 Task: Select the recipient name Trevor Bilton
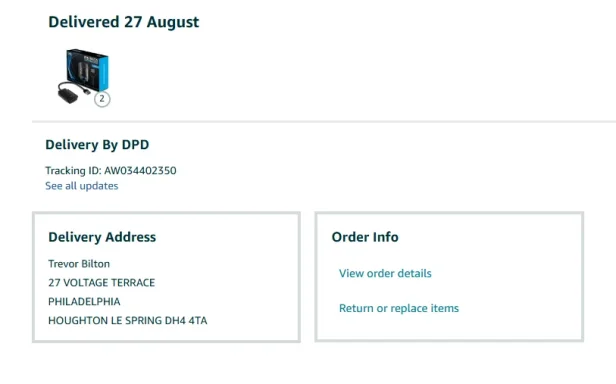click(79, 264)
